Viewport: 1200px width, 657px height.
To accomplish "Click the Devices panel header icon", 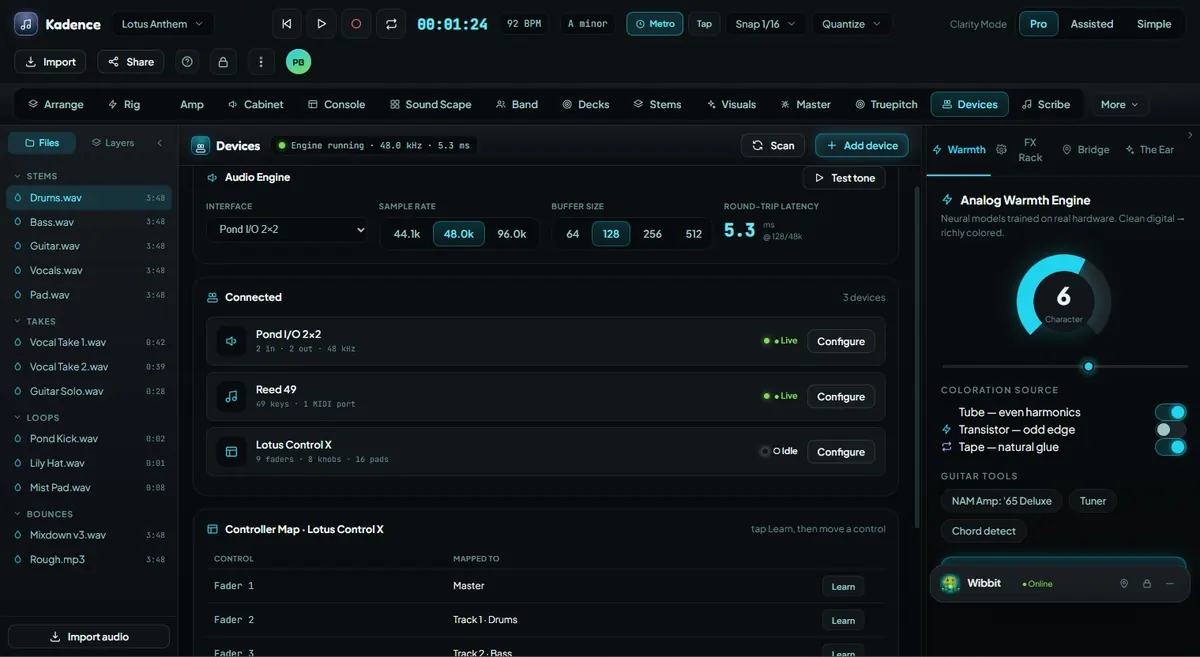I will (x=201, y=146).
